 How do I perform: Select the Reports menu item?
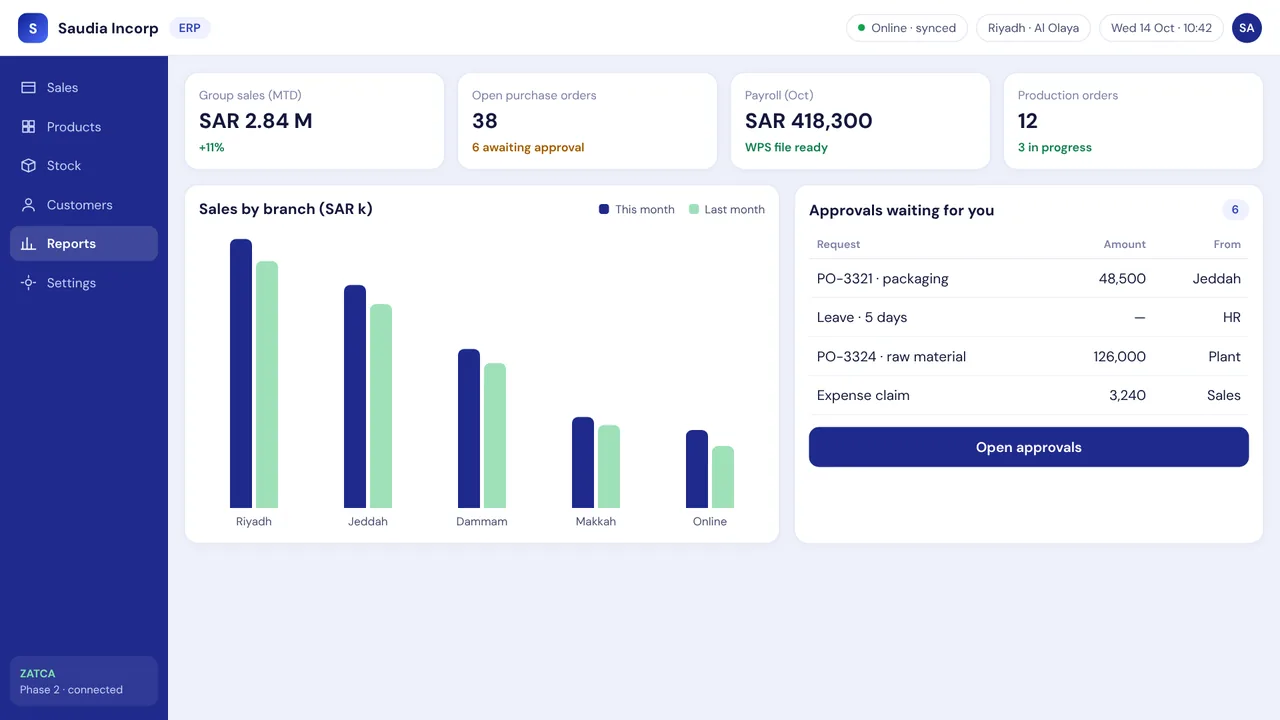pos(84,244)
